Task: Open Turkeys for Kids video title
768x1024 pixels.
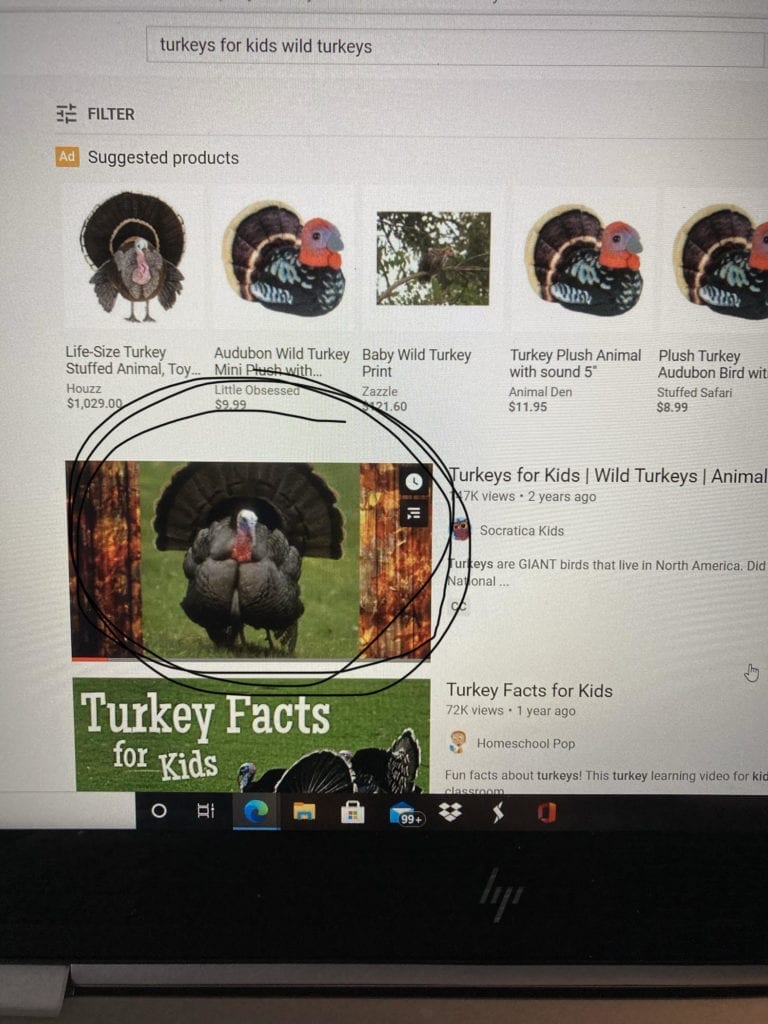Action: [x=607, y=475]
